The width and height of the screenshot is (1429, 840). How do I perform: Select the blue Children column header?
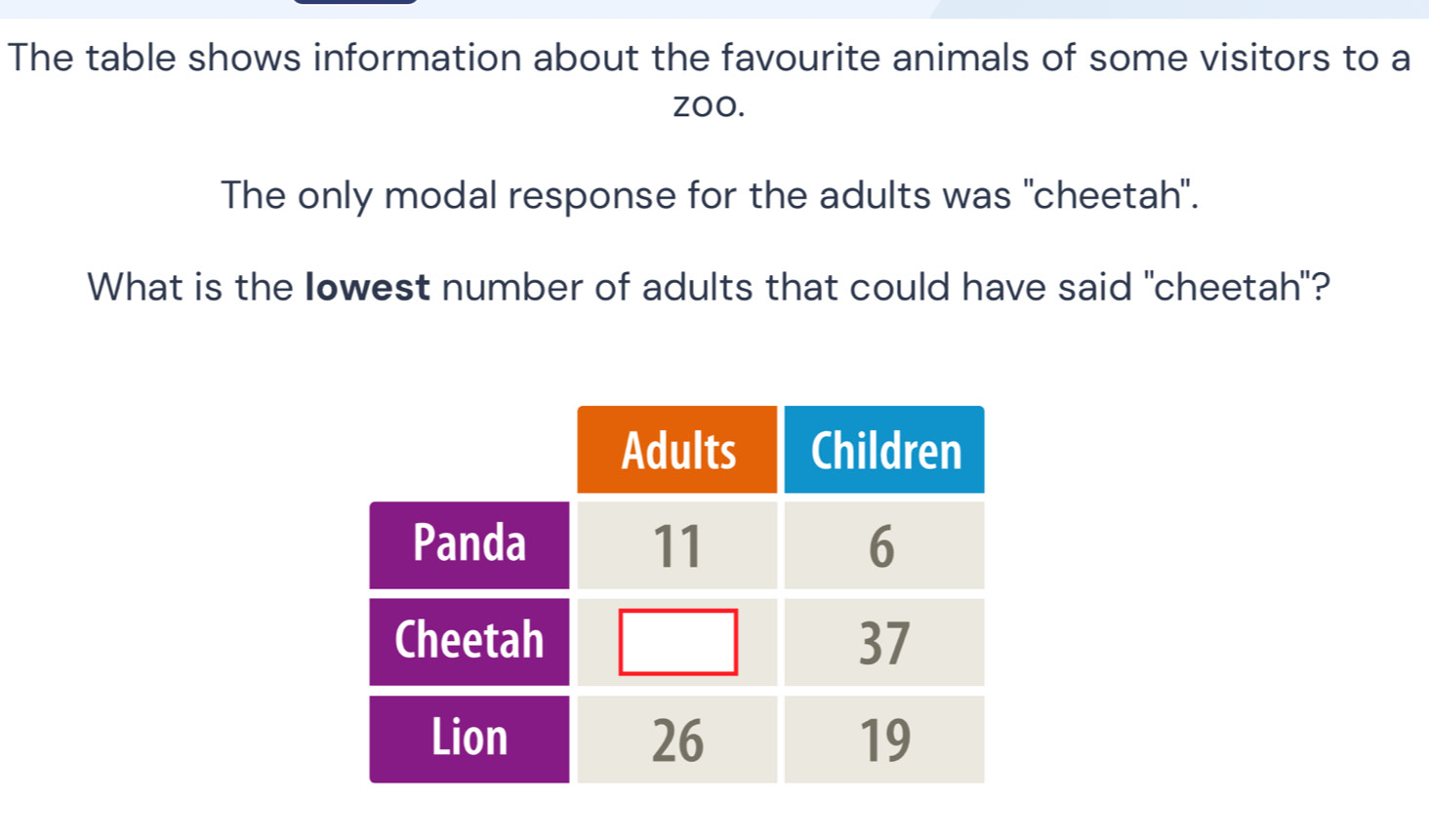click(883, 450)
